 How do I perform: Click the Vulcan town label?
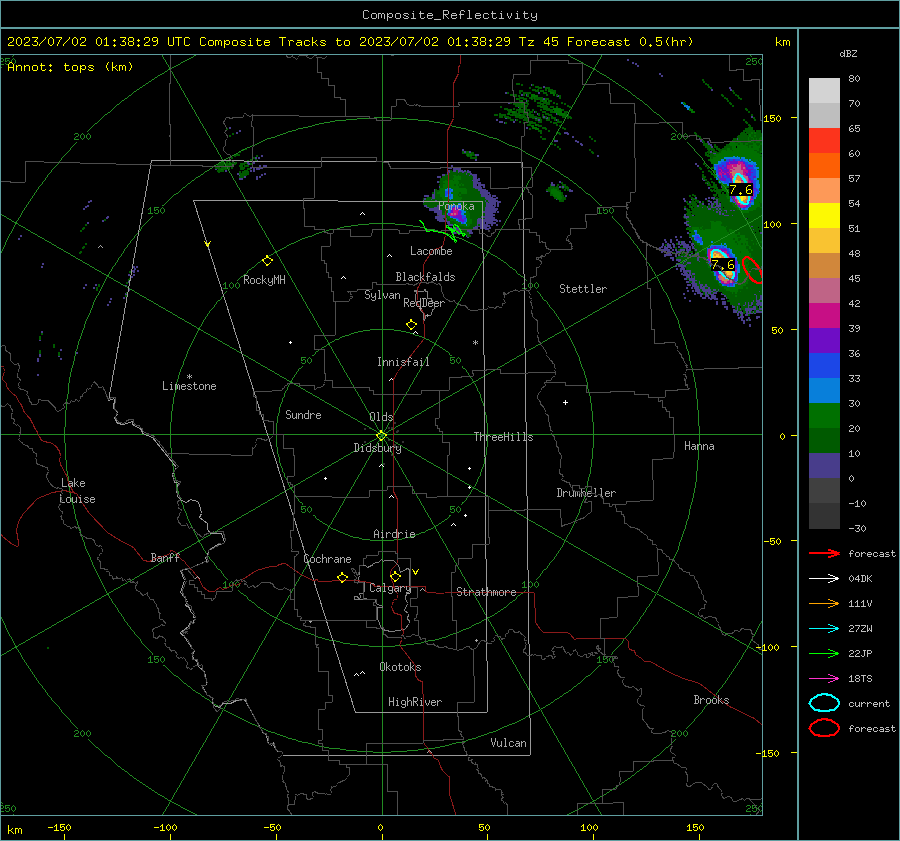[509, 743]
